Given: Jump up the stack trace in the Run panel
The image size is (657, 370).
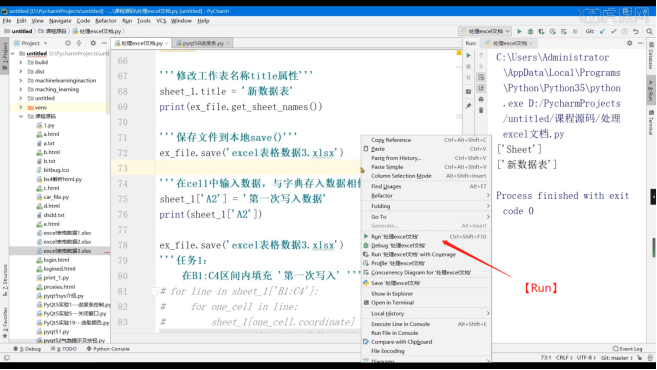Looking at the screenshot, I should (481, 55).
